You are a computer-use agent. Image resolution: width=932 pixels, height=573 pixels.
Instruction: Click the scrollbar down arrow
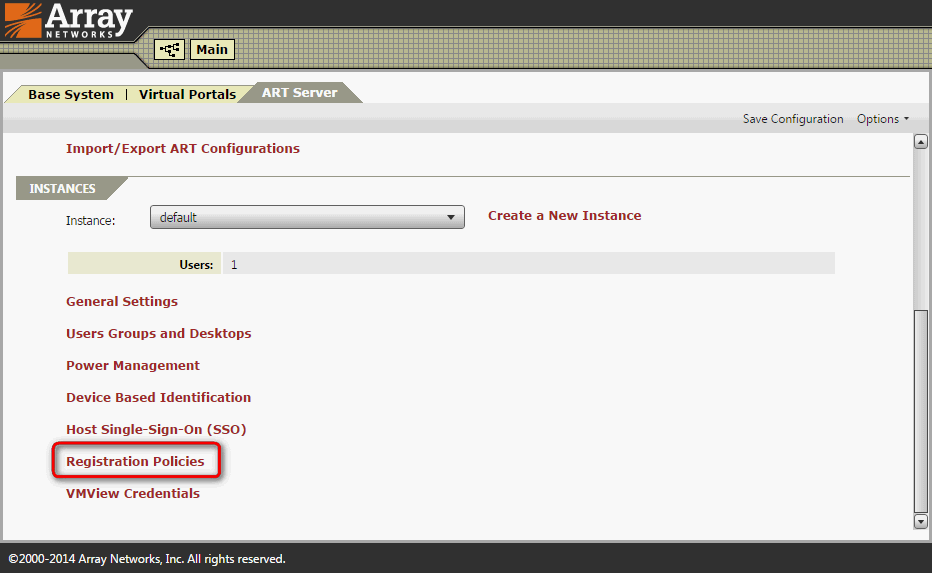(x=921, y=522)
